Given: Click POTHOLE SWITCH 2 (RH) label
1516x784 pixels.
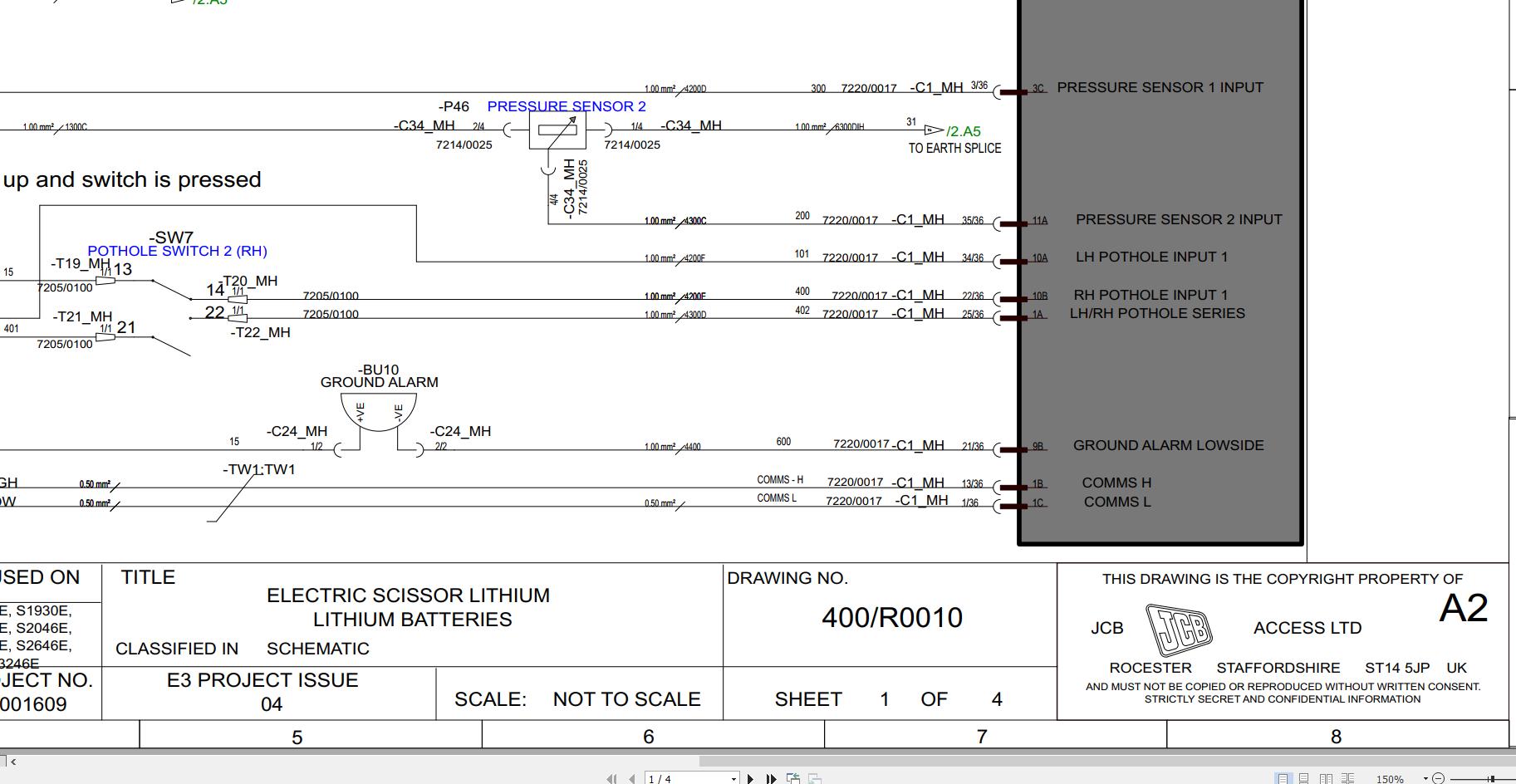Looking at the screenshot, I should (177, 251).
